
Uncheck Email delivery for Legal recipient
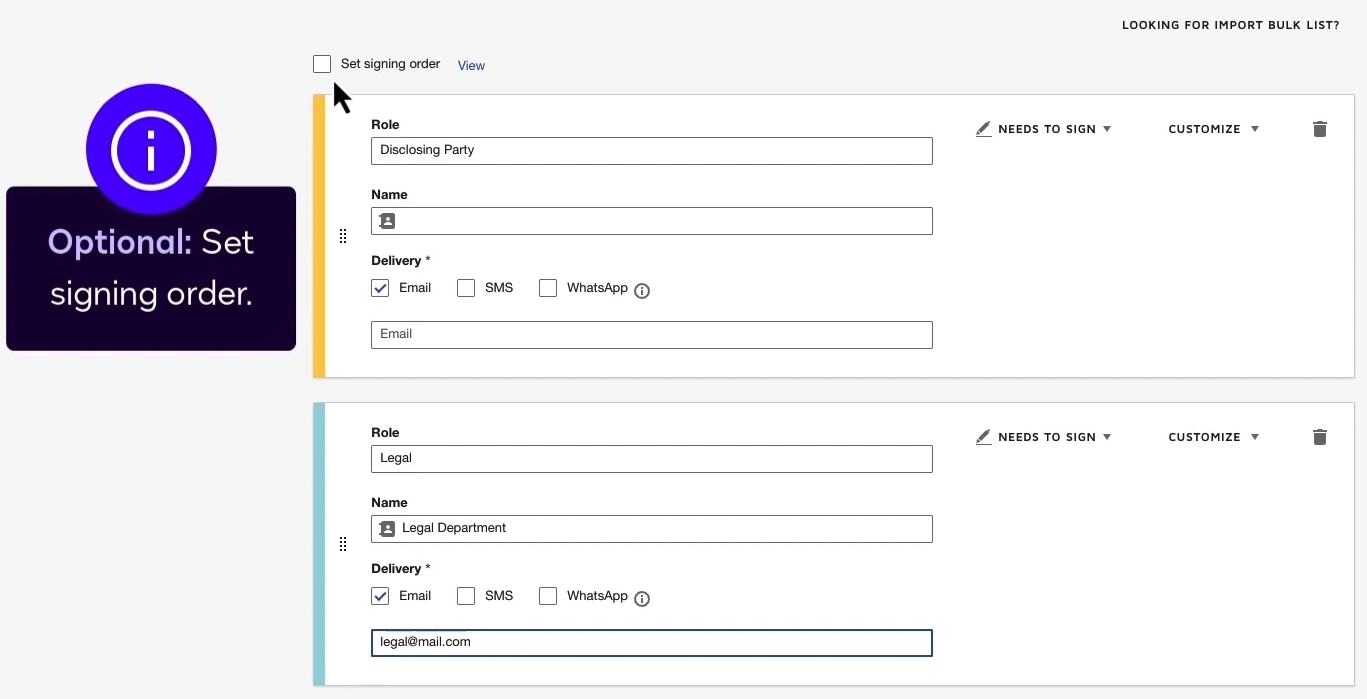pos(380,597)
